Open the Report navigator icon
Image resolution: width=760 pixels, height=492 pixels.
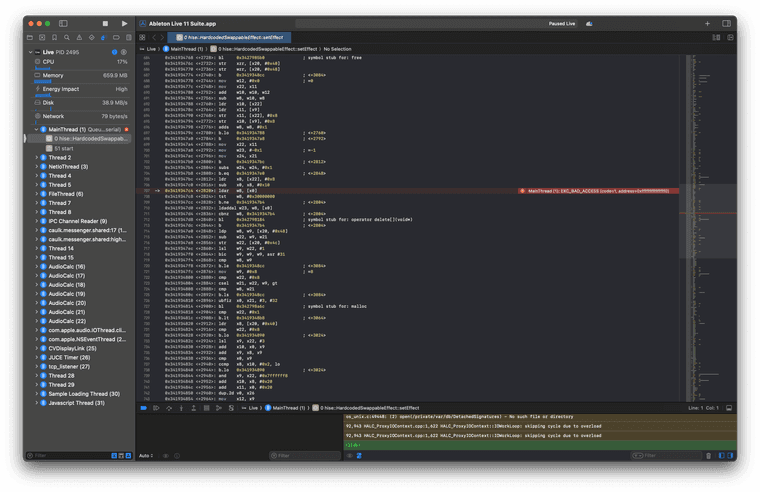click(x=128, y=37)
